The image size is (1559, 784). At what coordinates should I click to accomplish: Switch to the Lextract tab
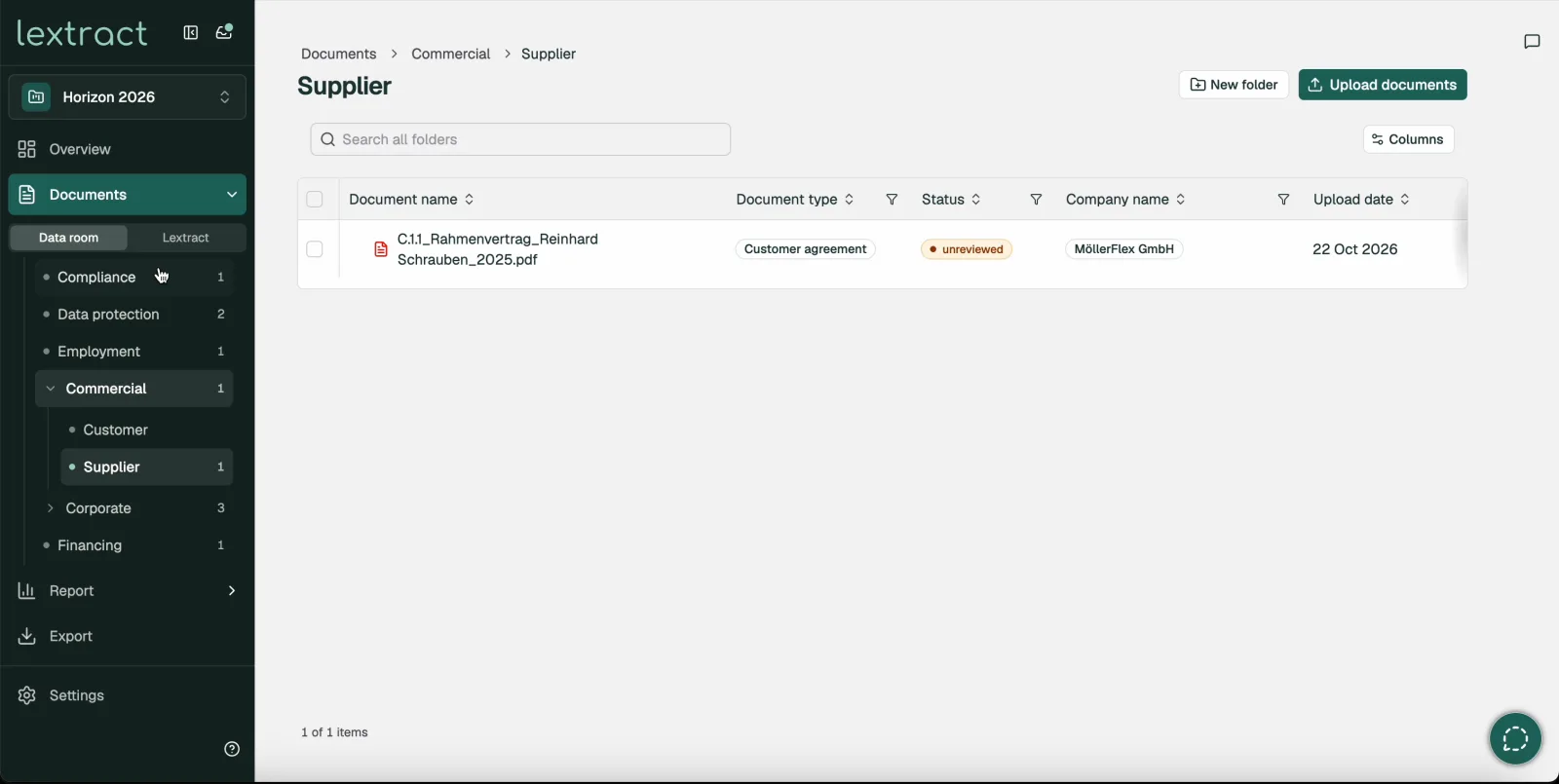point(185,238)
